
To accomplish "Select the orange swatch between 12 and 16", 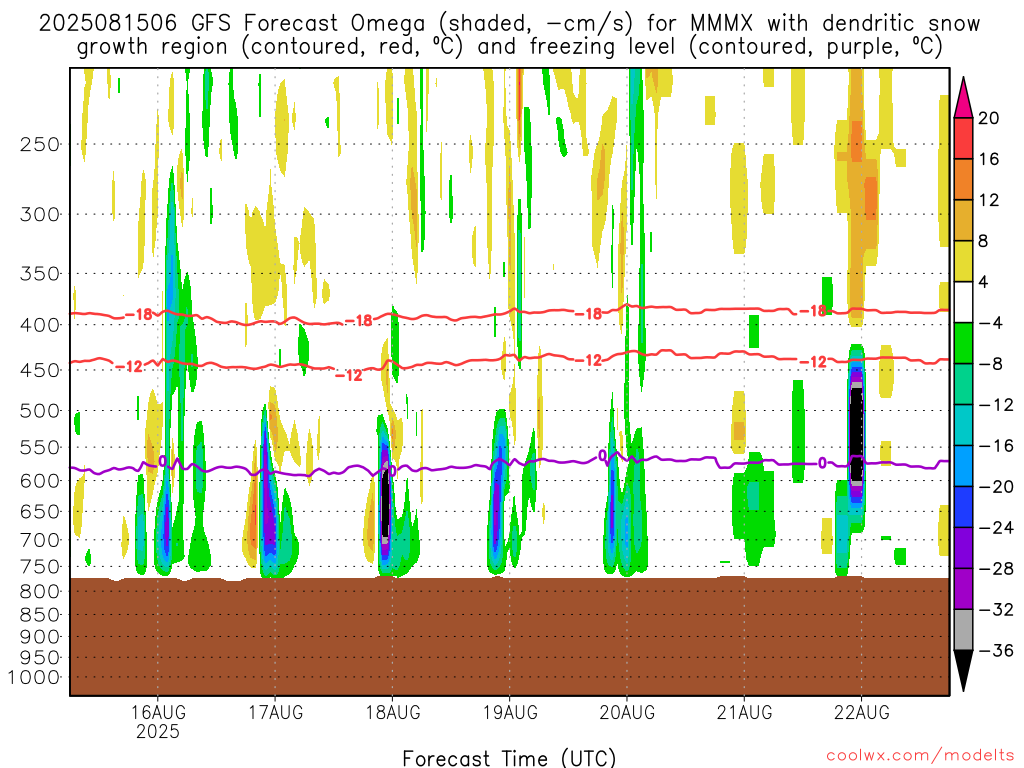I will tap(963, 180).
